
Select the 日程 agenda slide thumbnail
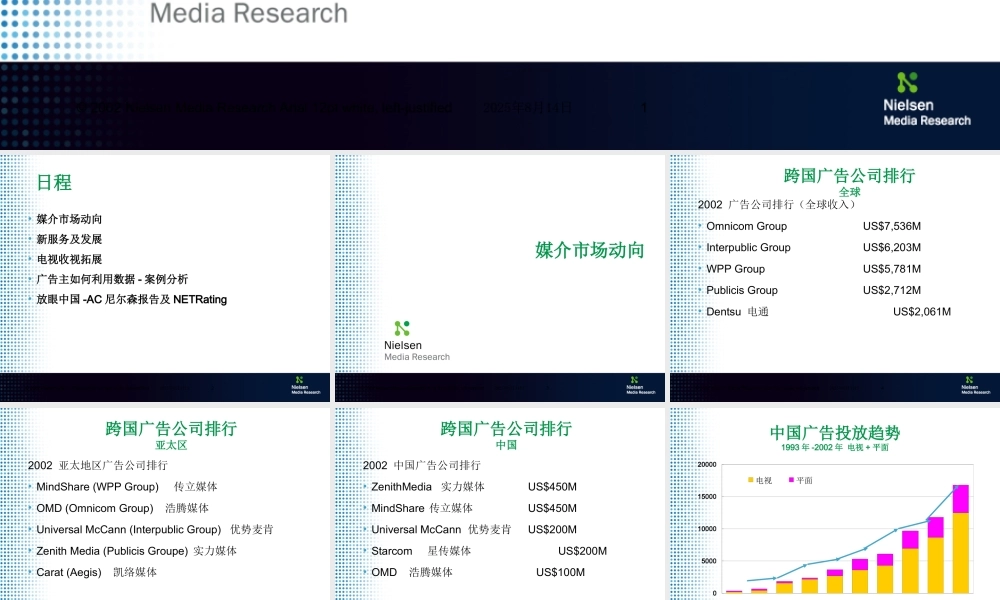tap(165, 278)
